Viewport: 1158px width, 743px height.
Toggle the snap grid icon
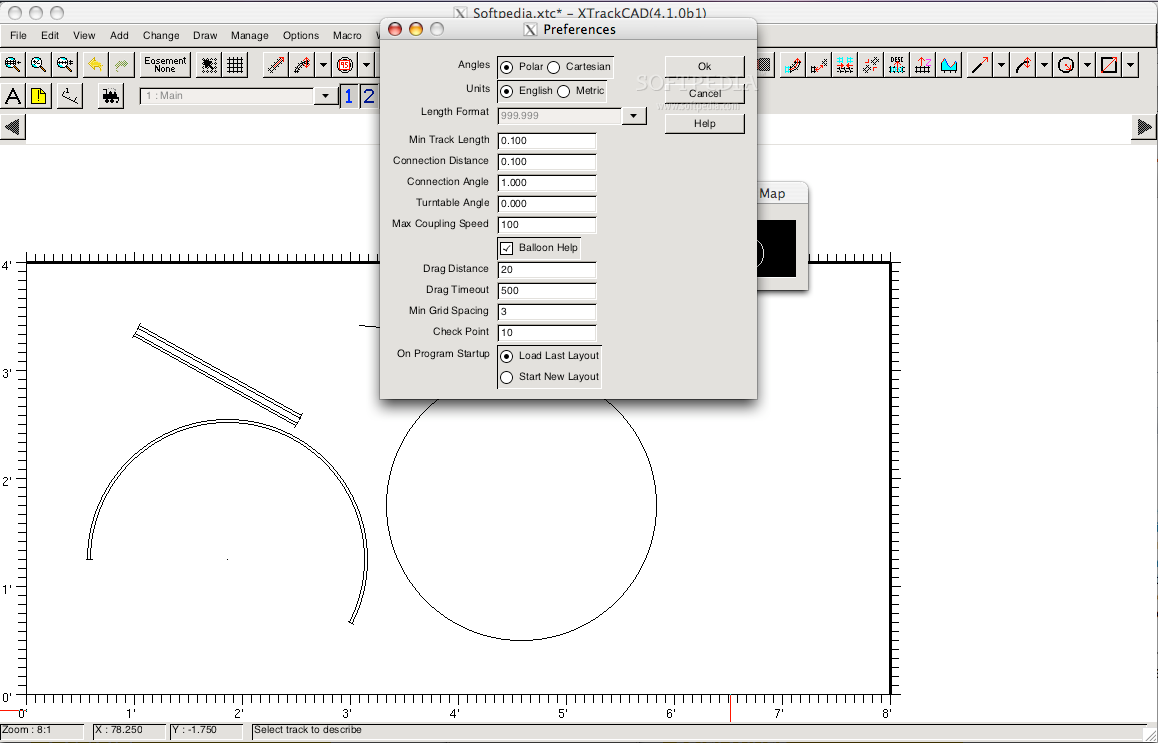pos(236,65)
